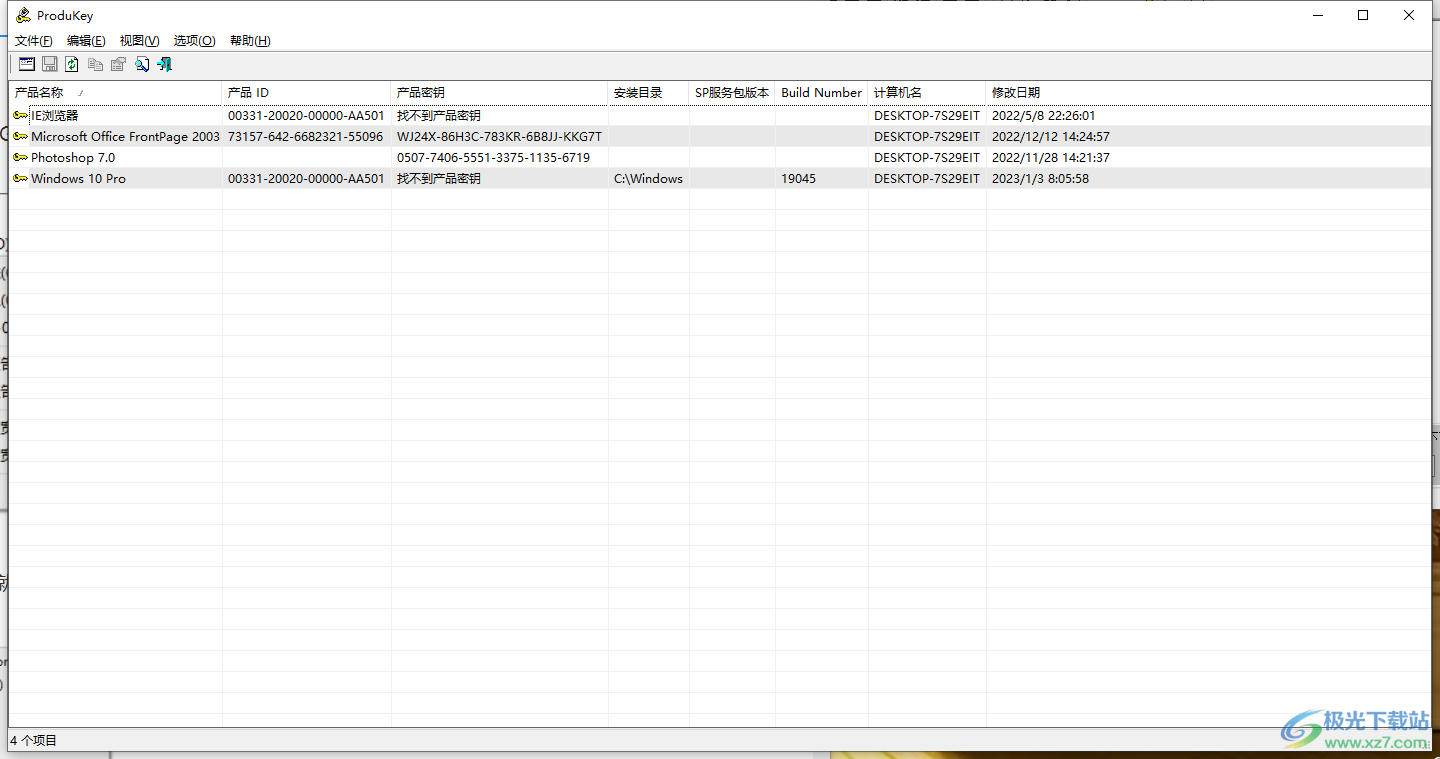Viewport: 1440px width, 759px height.
Task: Click DESKTOP-7S29EIT in the Photoshop 7.0 row
Action: coord(927,157)
